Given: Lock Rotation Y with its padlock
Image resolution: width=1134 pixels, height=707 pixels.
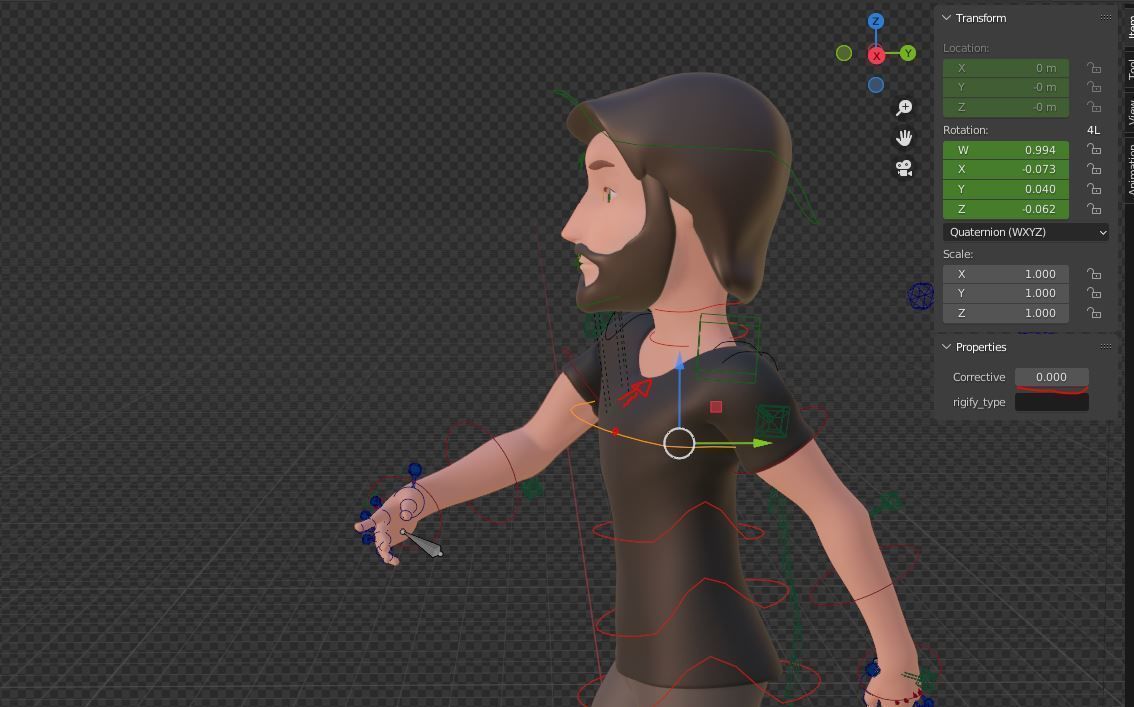Looking at the screenshot, I should click(x=1094, y=189).
